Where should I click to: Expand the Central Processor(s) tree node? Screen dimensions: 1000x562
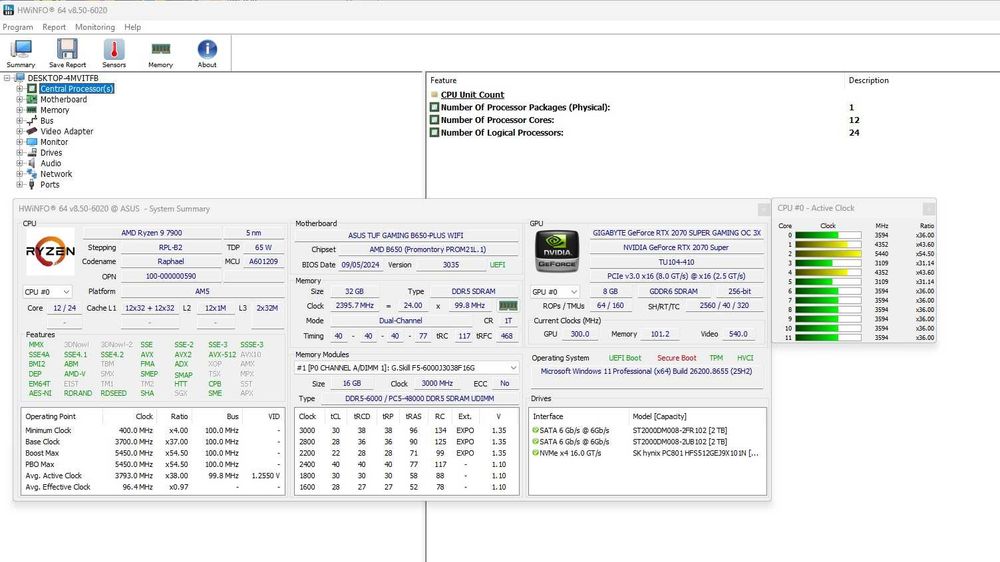(x=20, y=89)
